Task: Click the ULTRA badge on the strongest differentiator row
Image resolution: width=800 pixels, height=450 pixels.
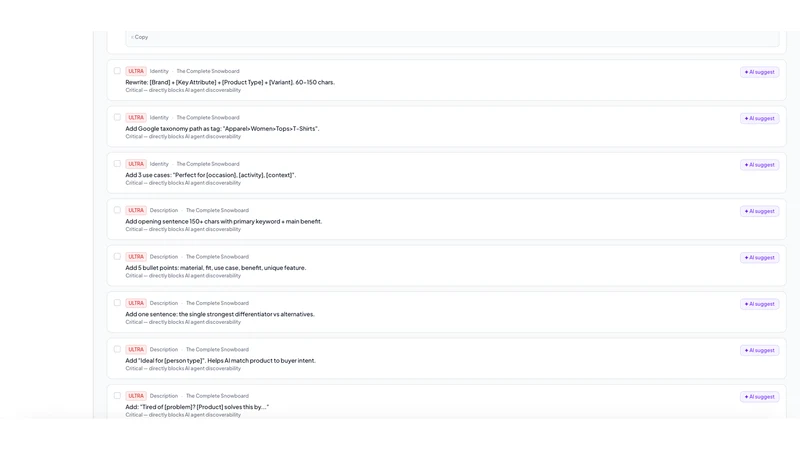Action: coord(136,304)
